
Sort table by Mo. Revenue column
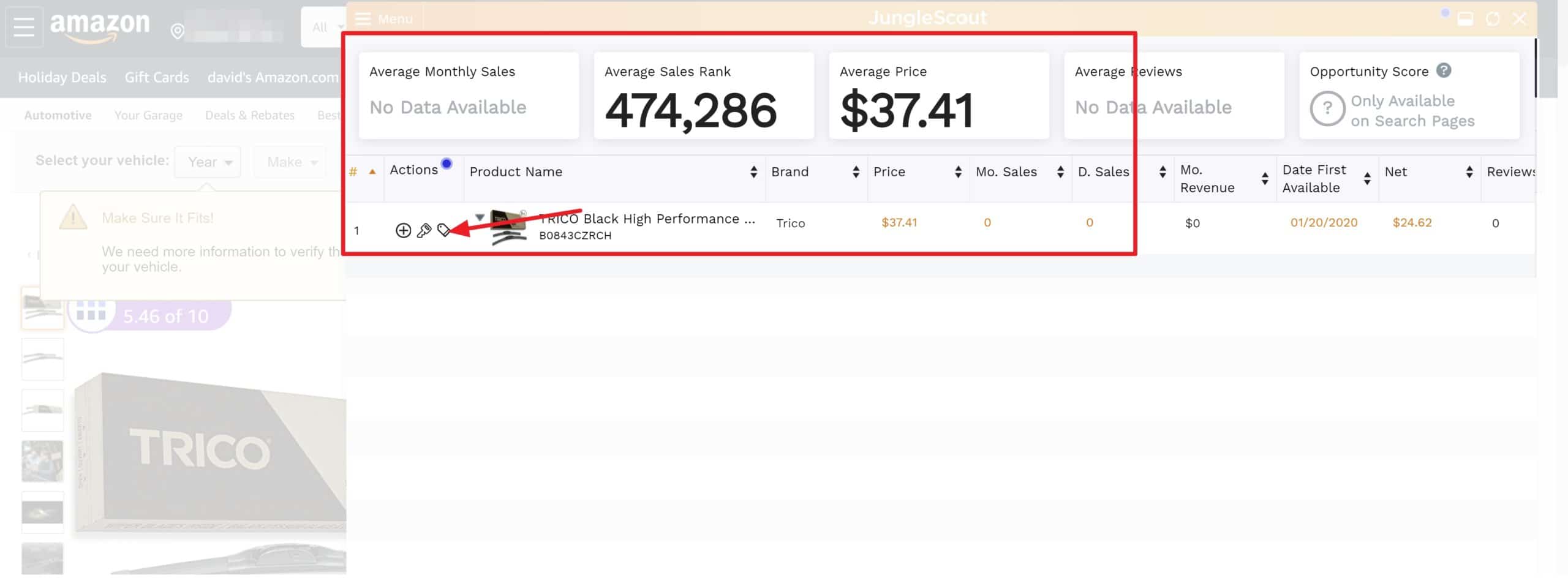(1265, 179)
